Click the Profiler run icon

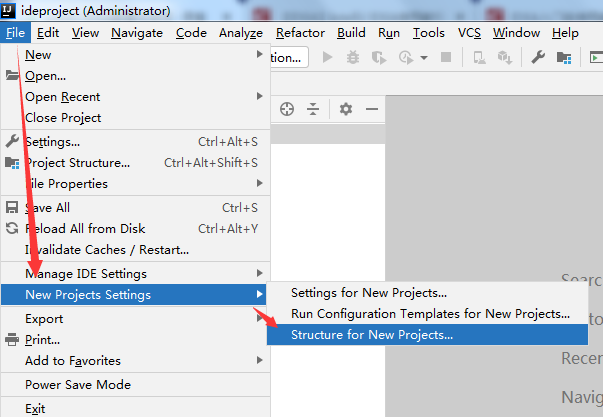(x=406, y=58)
